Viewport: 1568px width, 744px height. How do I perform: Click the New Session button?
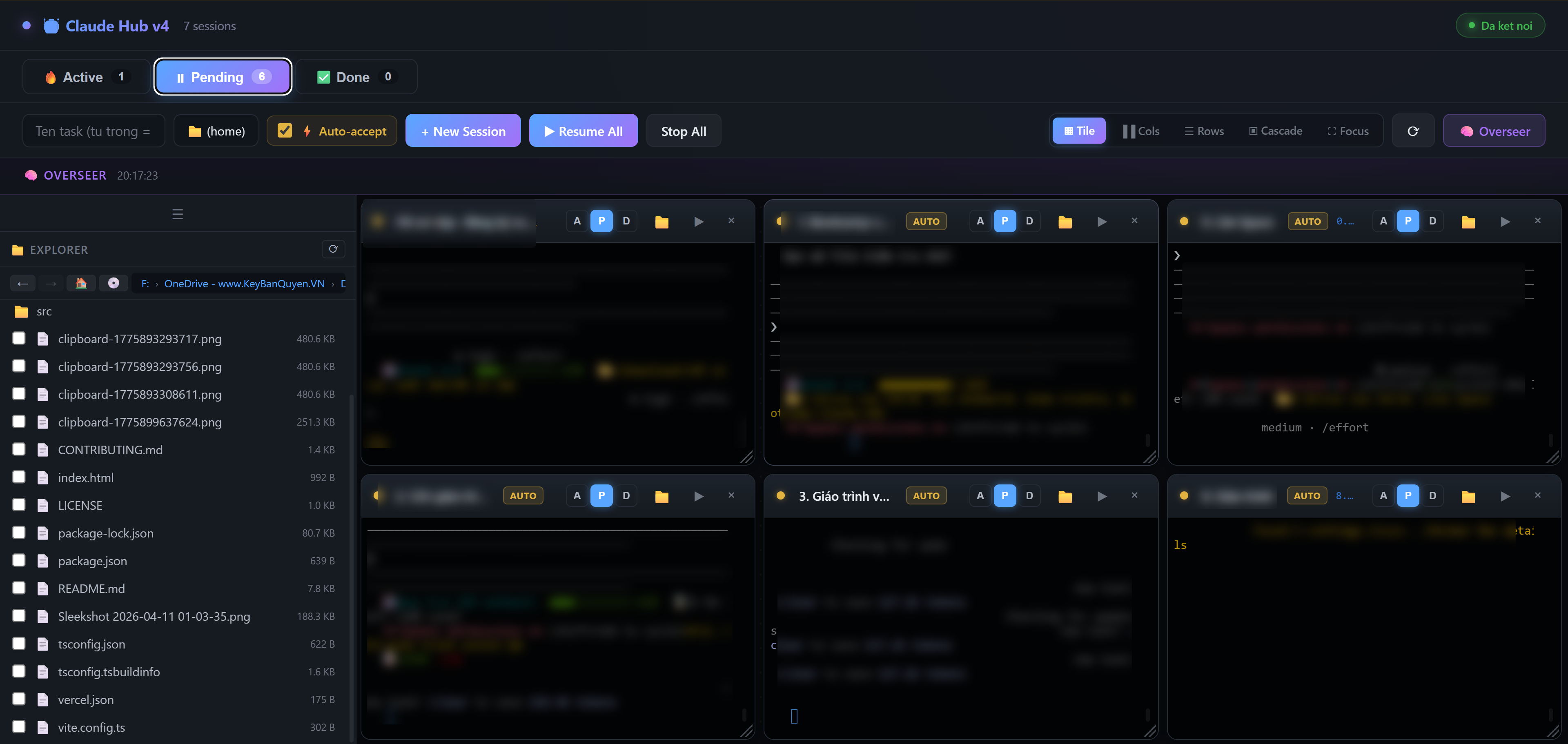click(x=463, y=130)
